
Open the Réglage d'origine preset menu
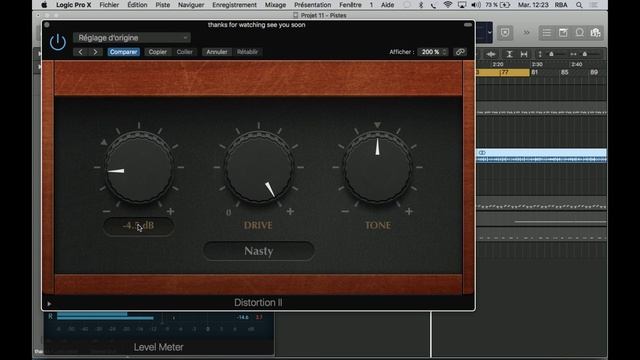pyautogui.click(x=132, y=38)
